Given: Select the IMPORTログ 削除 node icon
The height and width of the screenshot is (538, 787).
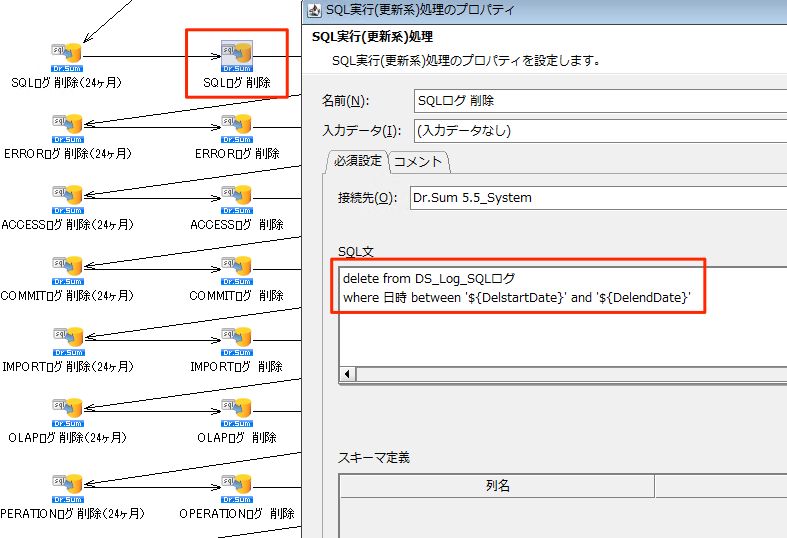Looking at the screenshot, I should click(x=236, y=342).
